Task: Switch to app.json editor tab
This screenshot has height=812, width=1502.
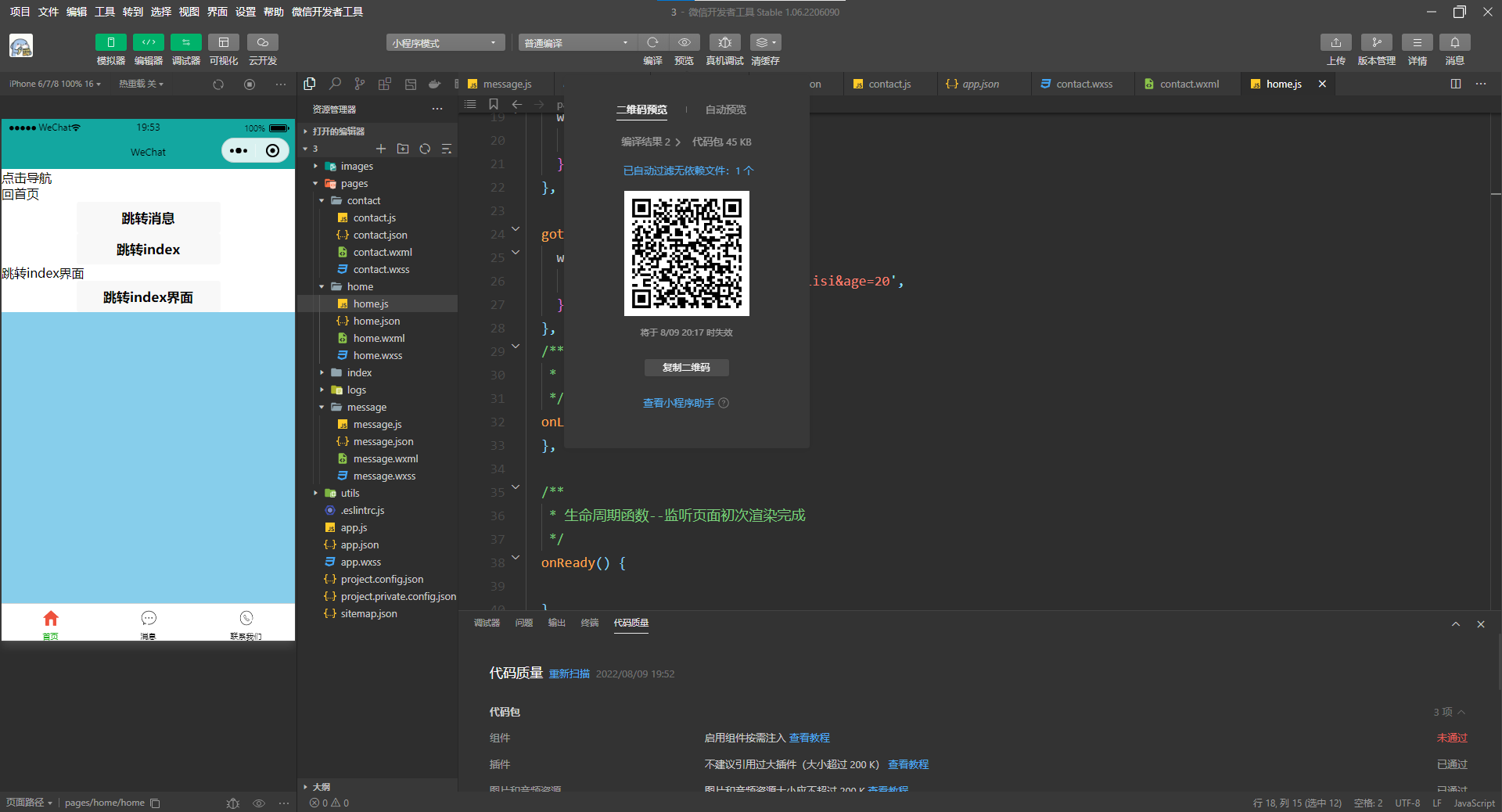Action: click(979, 84)
